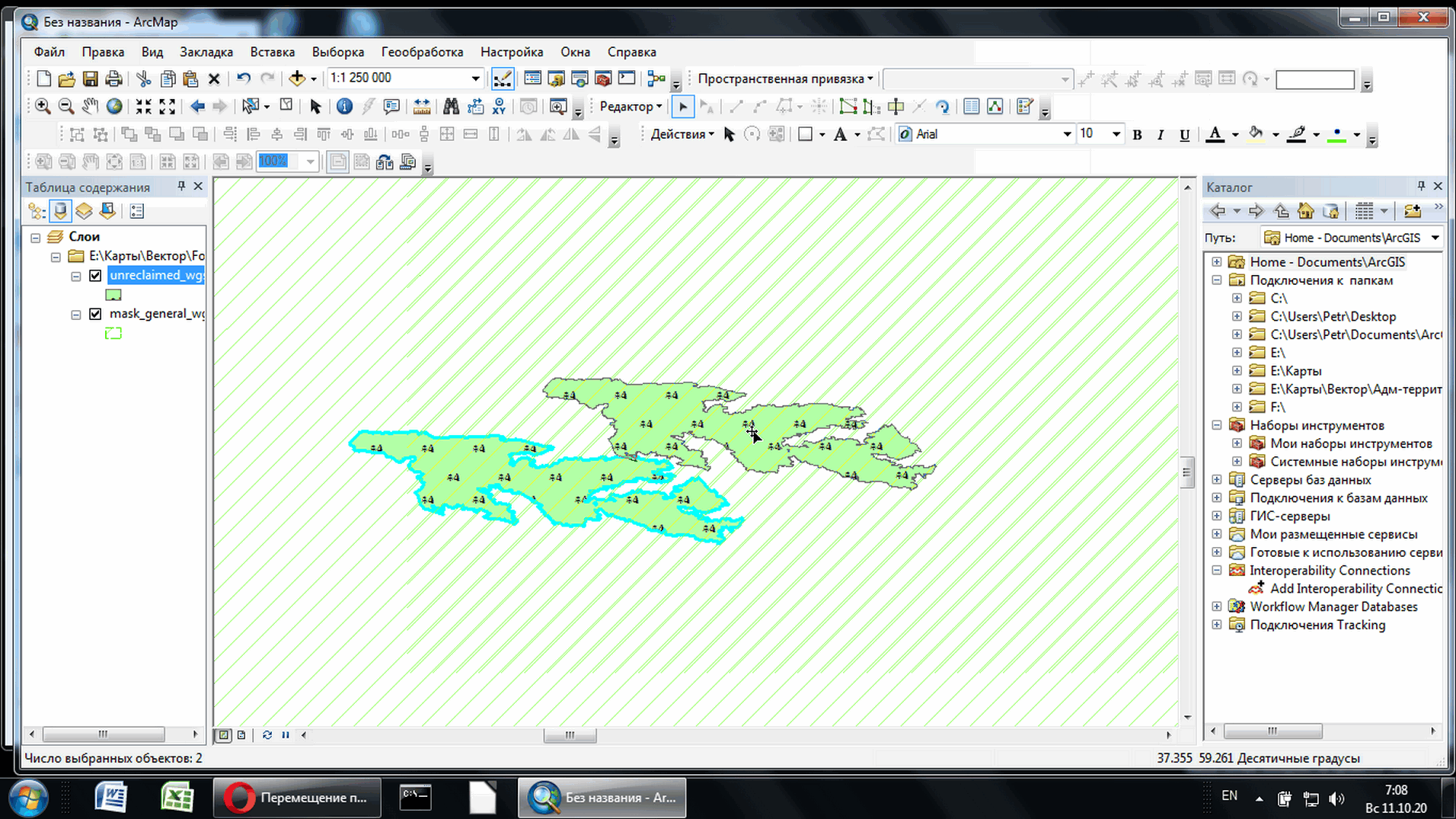Select the Zoom In tool
Viewport: 1456px width, 819px height.
43,107
